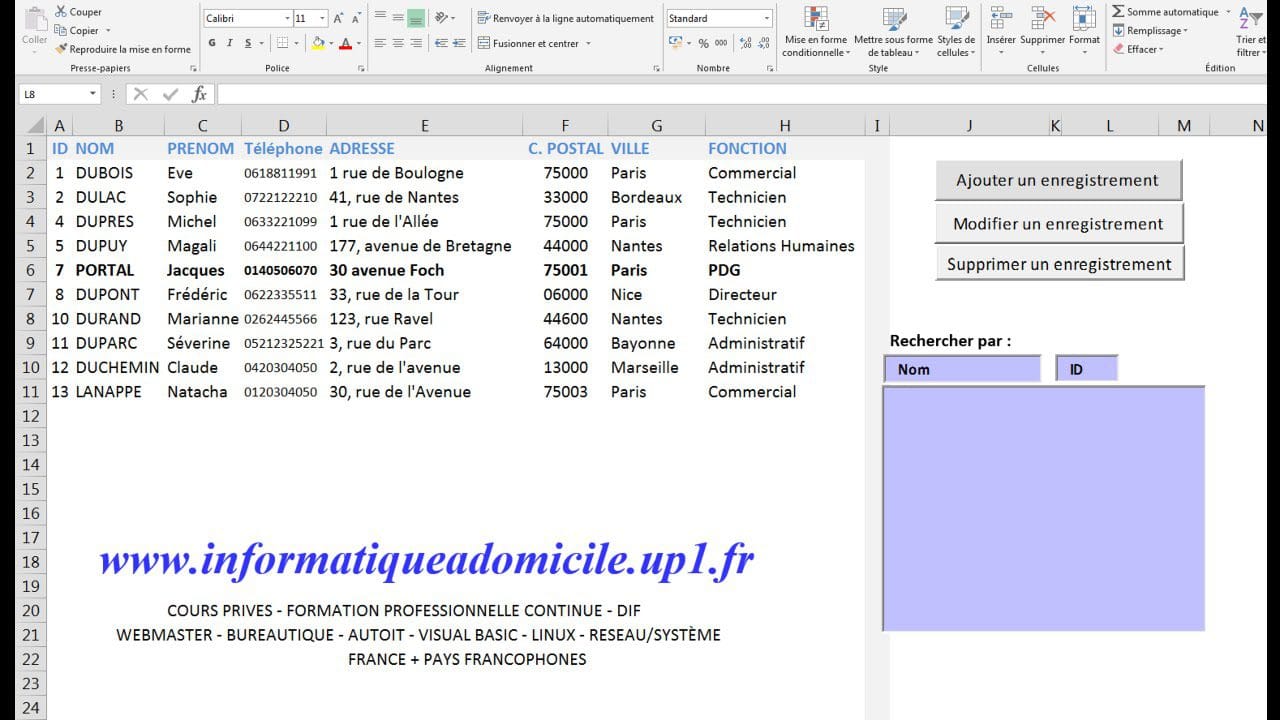1280x720 pixels.
Task: Expand the Remplissage dropdown
Action: [x=1186, y=31]
